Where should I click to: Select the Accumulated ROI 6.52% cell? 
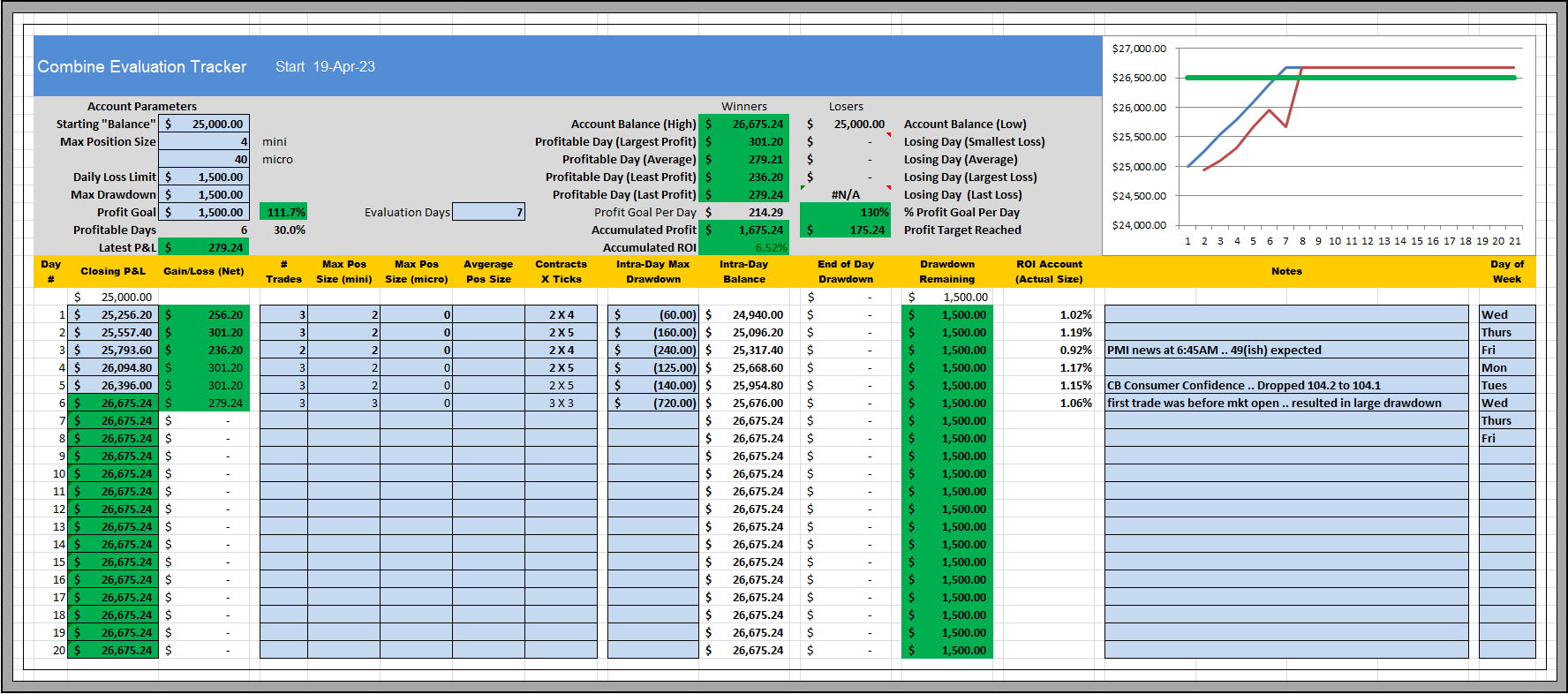[x=743, y=247]
